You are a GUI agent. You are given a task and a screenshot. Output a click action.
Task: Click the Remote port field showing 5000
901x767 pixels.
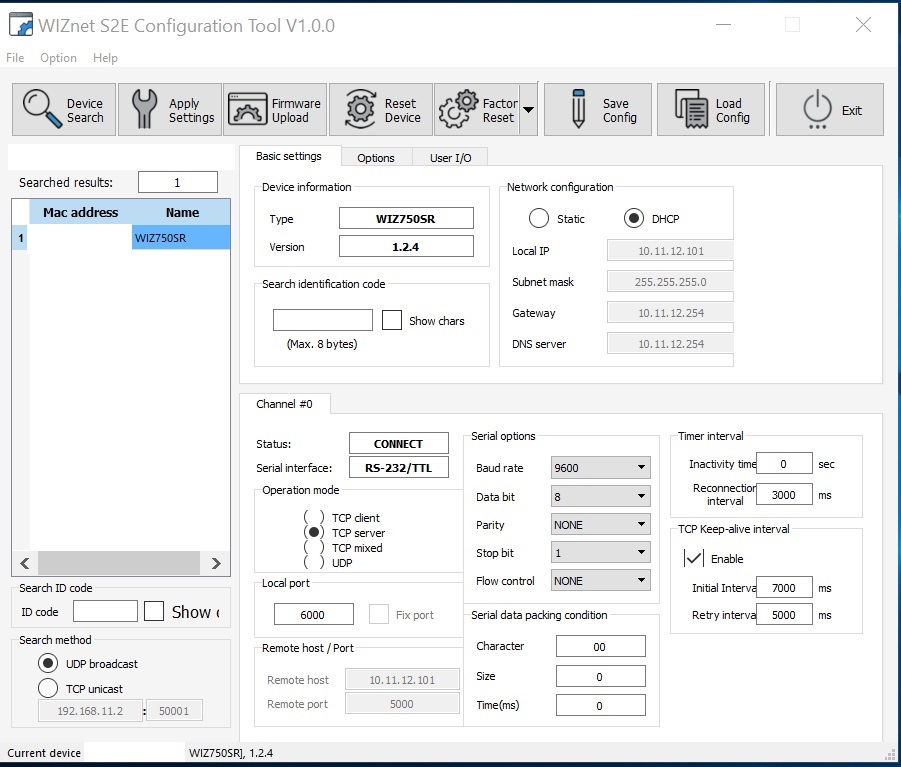pyautogui.click(x=402, y=704)
